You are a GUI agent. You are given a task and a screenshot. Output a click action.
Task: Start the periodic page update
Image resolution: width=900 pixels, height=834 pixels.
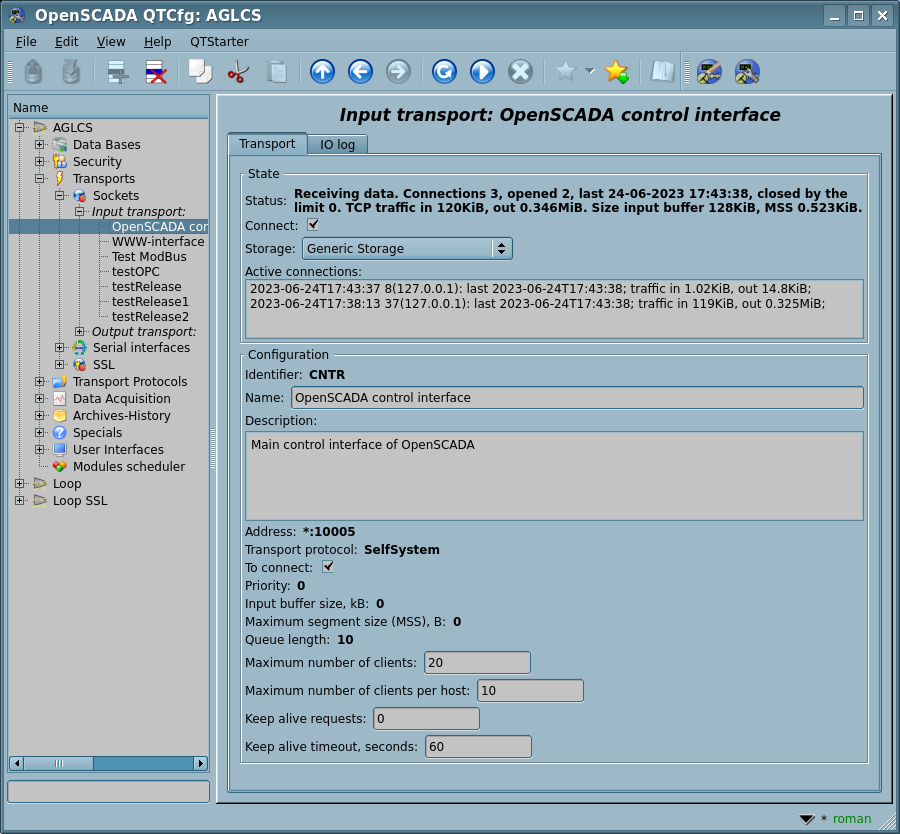click(482, 72)
